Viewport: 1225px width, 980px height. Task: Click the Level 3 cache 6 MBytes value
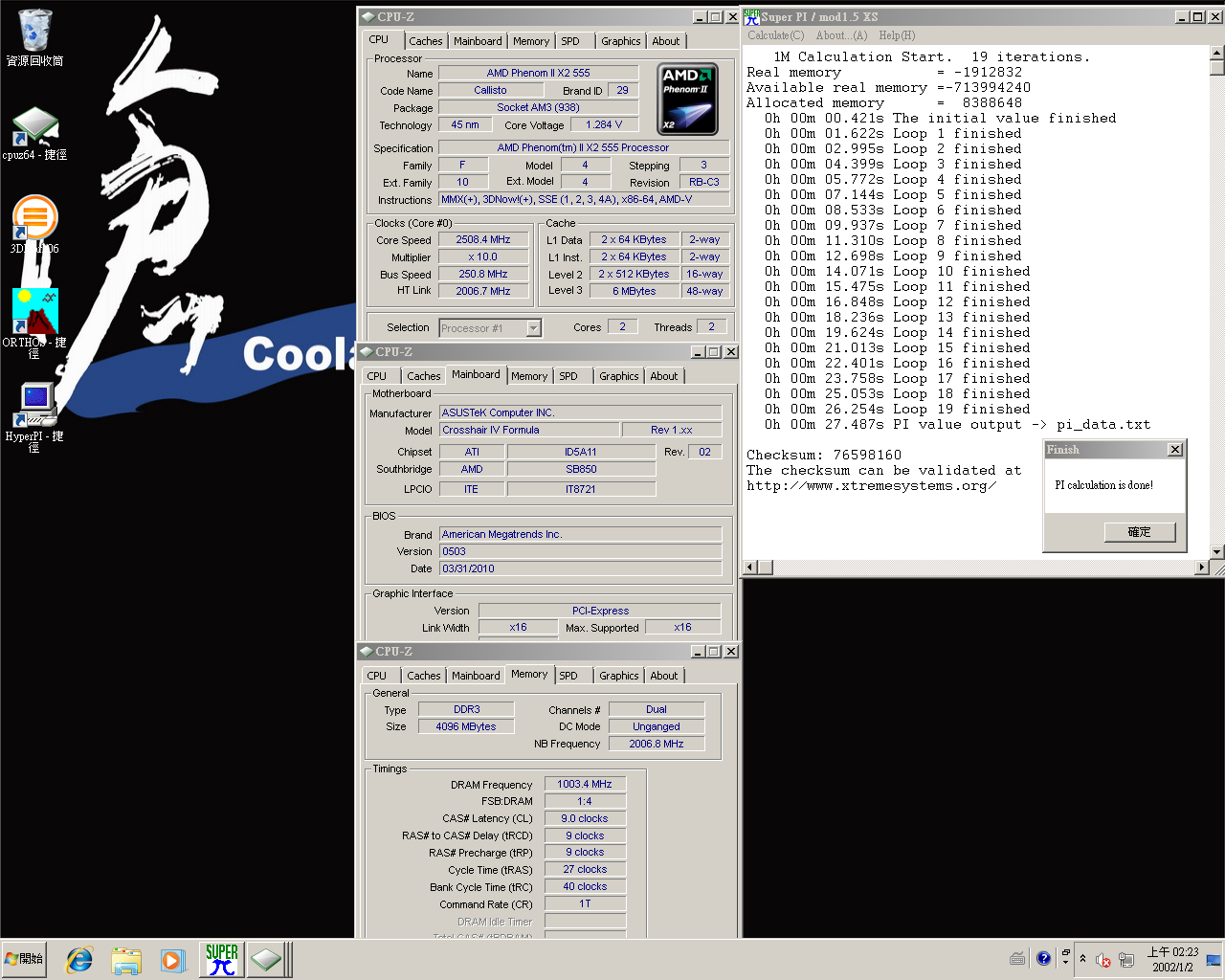(635, 291)
